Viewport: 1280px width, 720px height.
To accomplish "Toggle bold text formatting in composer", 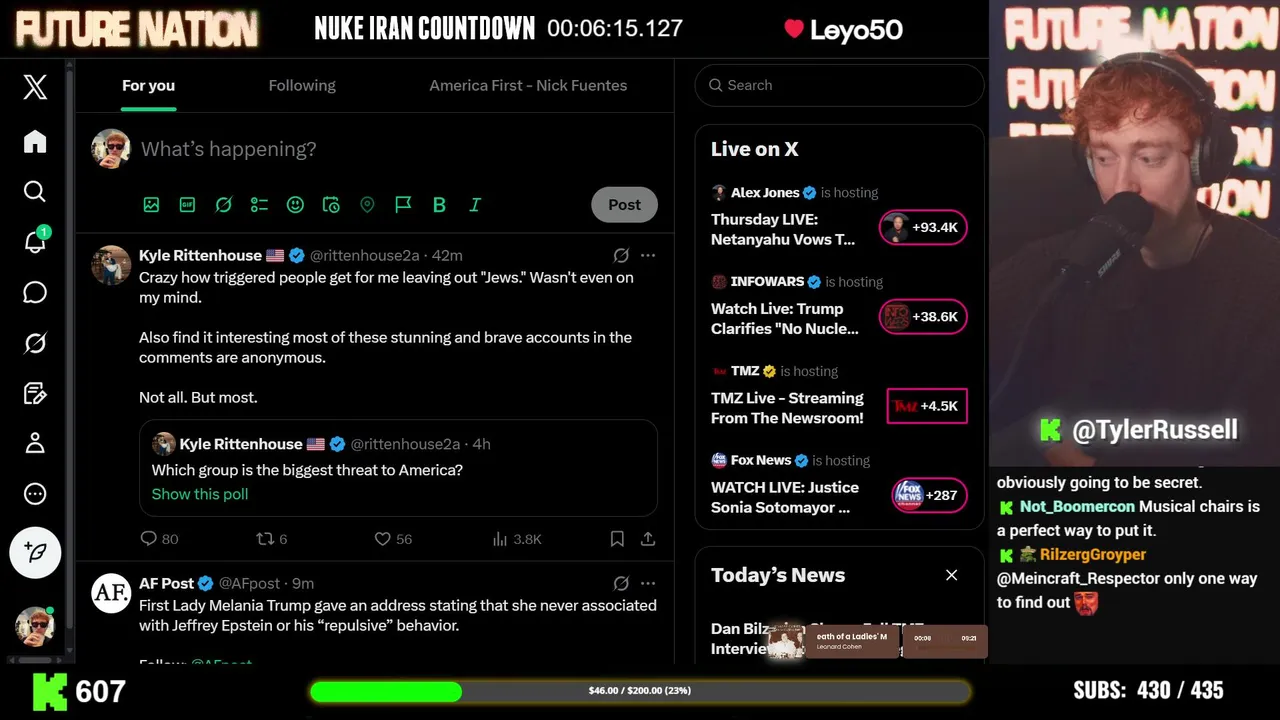I will click(439, 204).
